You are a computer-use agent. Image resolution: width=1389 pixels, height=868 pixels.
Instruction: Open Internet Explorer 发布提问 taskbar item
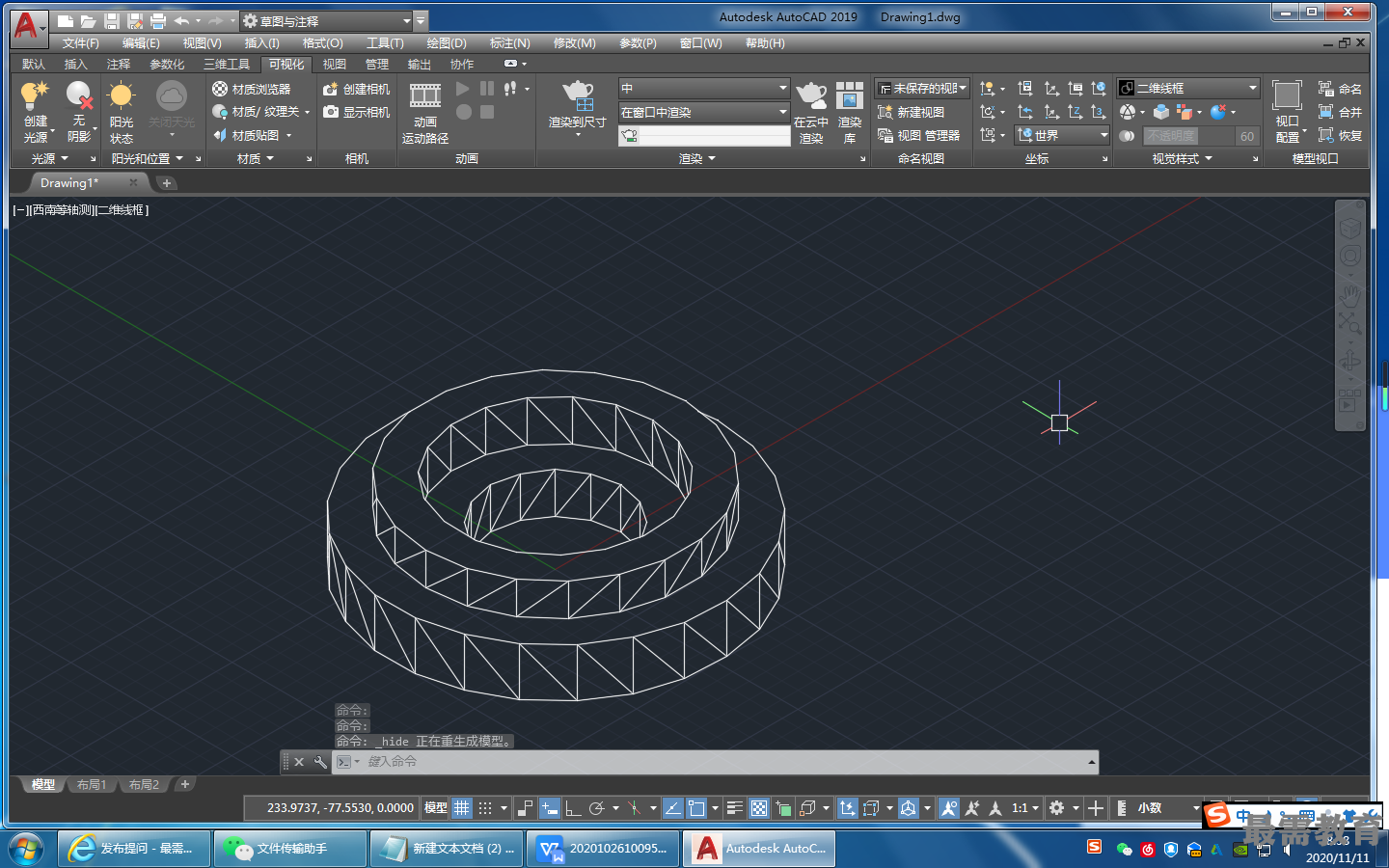(134, 849)
